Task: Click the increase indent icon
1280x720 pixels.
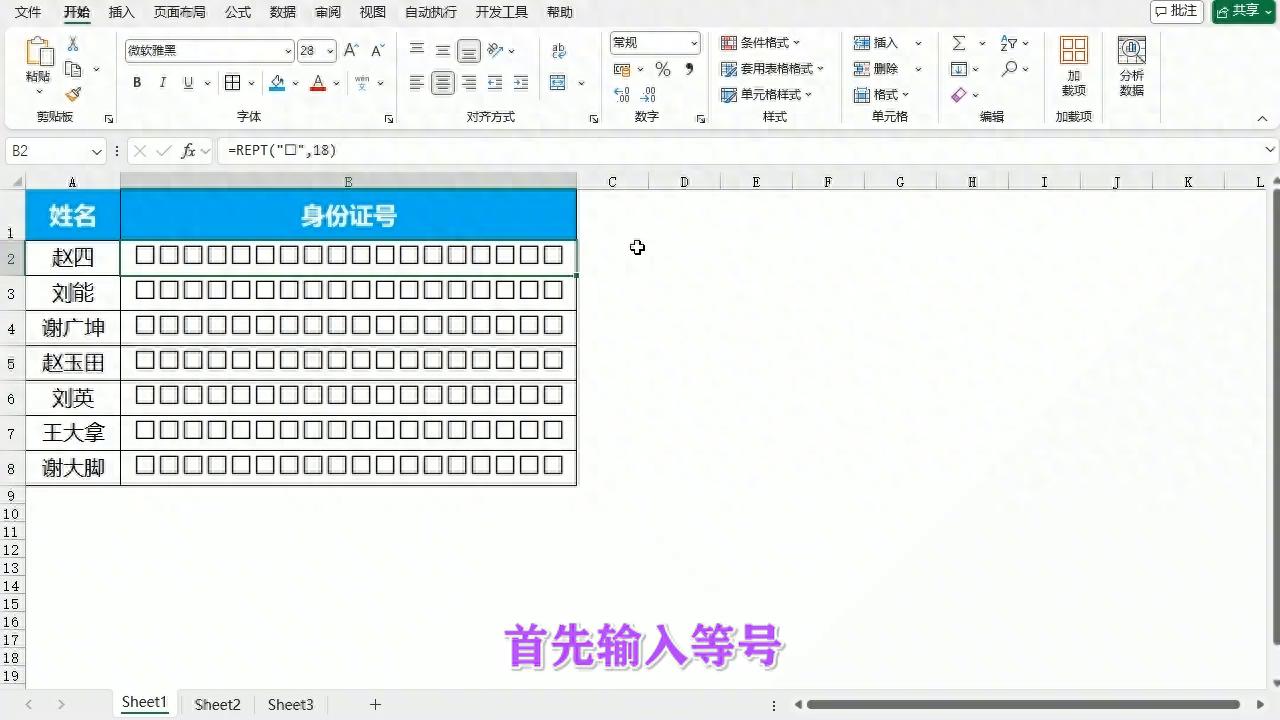Action: [x=521, y=83]
